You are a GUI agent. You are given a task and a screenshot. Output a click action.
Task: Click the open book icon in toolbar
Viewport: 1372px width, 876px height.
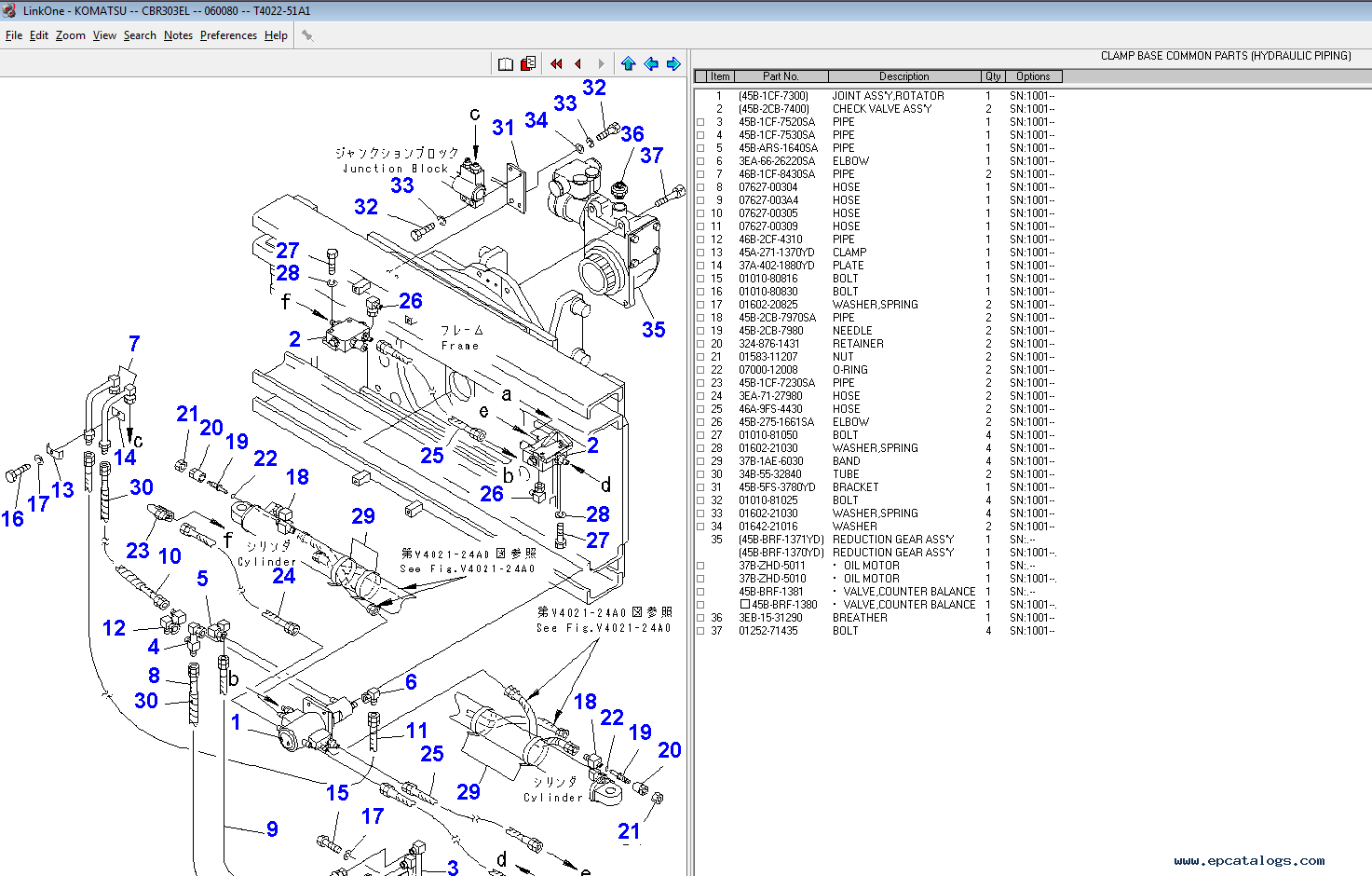pos(505,64)
